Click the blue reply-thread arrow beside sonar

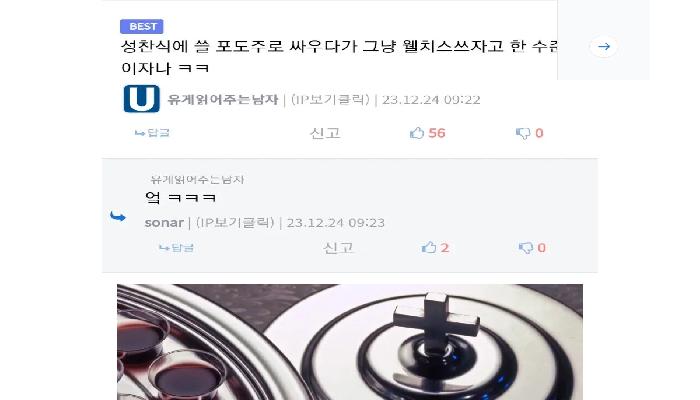tap(118, 217)
